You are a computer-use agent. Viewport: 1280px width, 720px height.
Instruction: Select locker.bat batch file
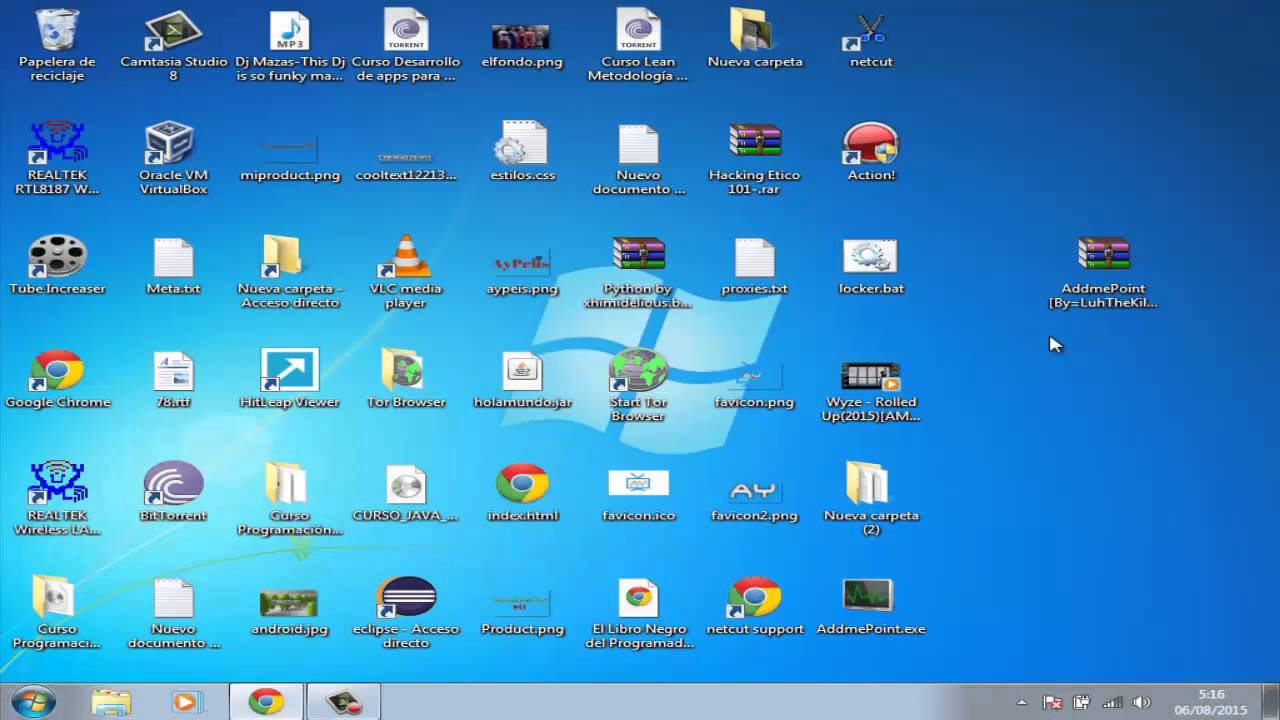click(870, 258)
